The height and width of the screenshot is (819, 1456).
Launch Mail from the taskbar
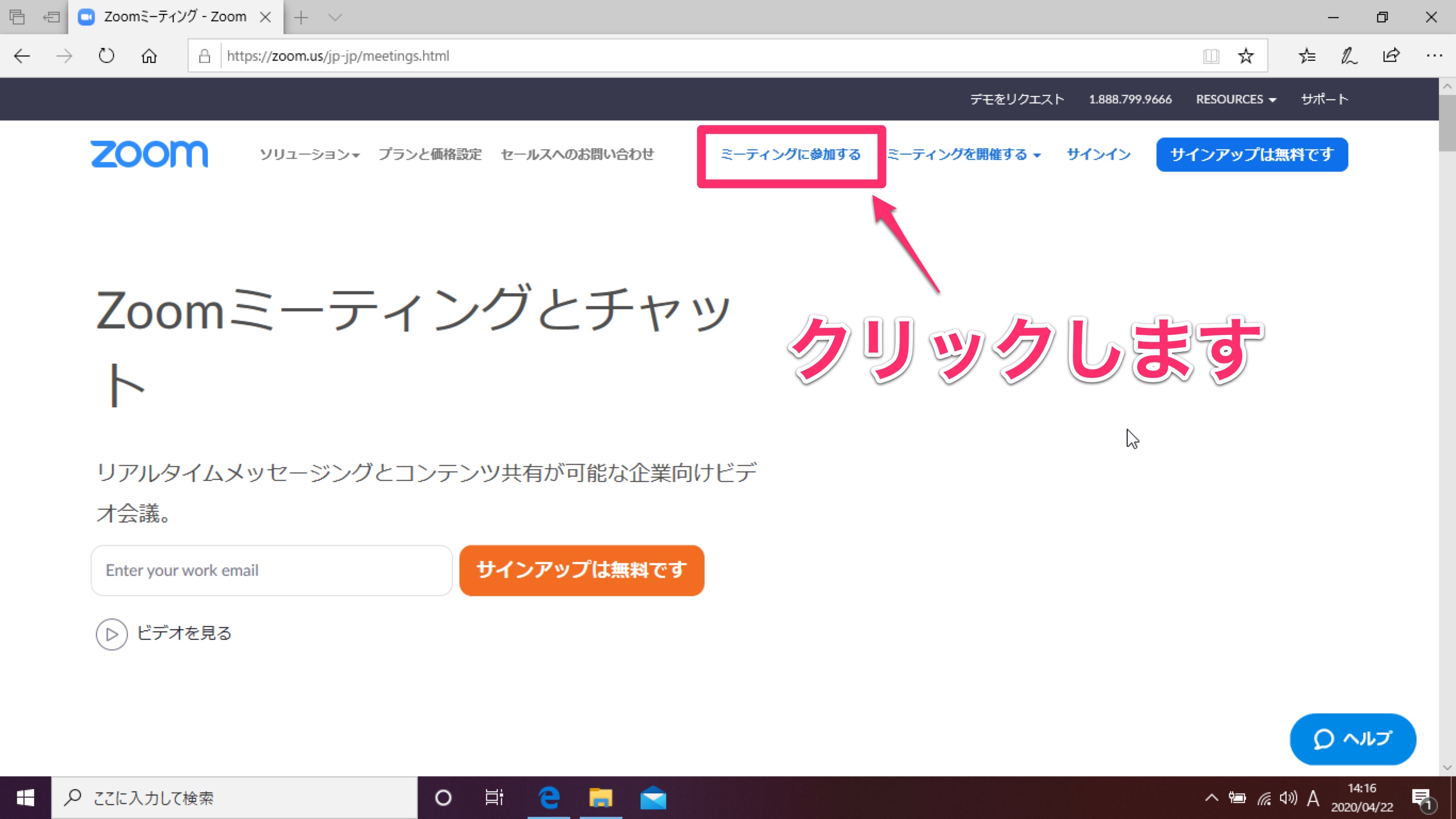coord(653,798)
